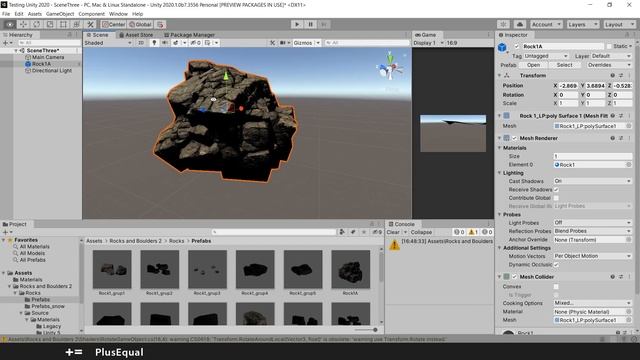Toggle the Static checkbox
This screenshot has width=640, height=360.
coord(609,47)
